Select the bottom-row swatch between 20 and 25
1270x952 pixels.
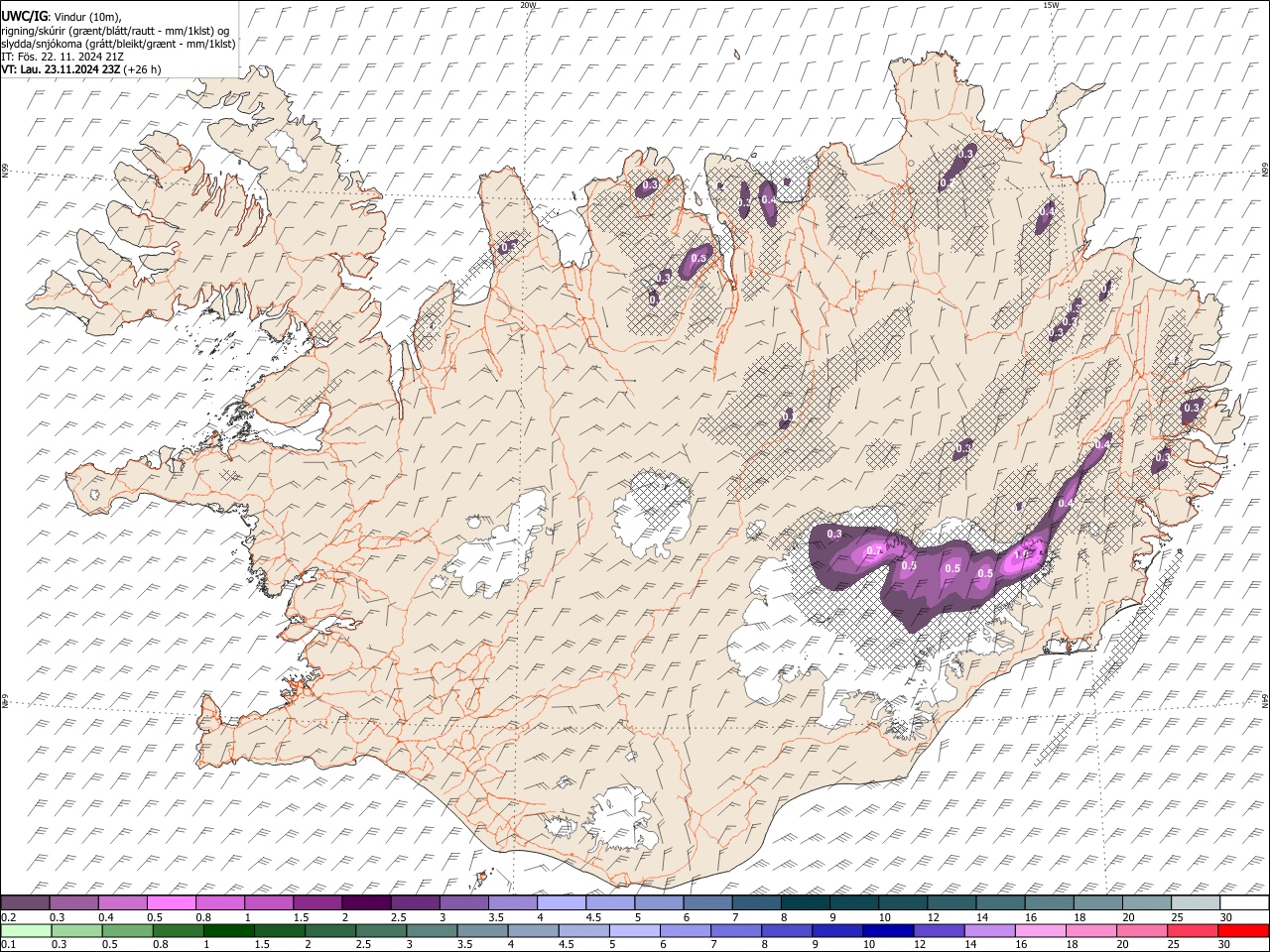(1142, 930)
